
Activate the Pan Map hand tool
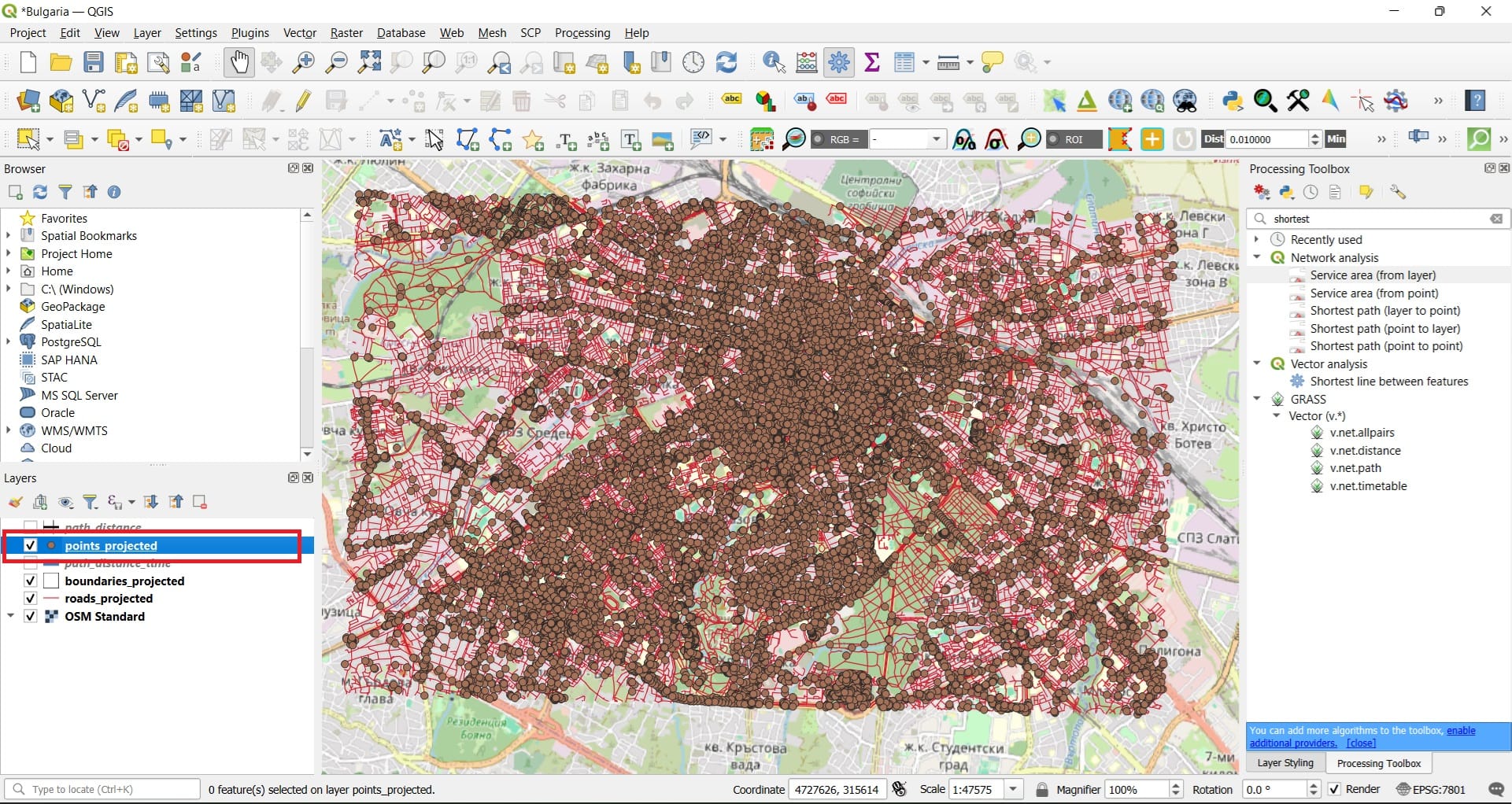coord(238,62)
